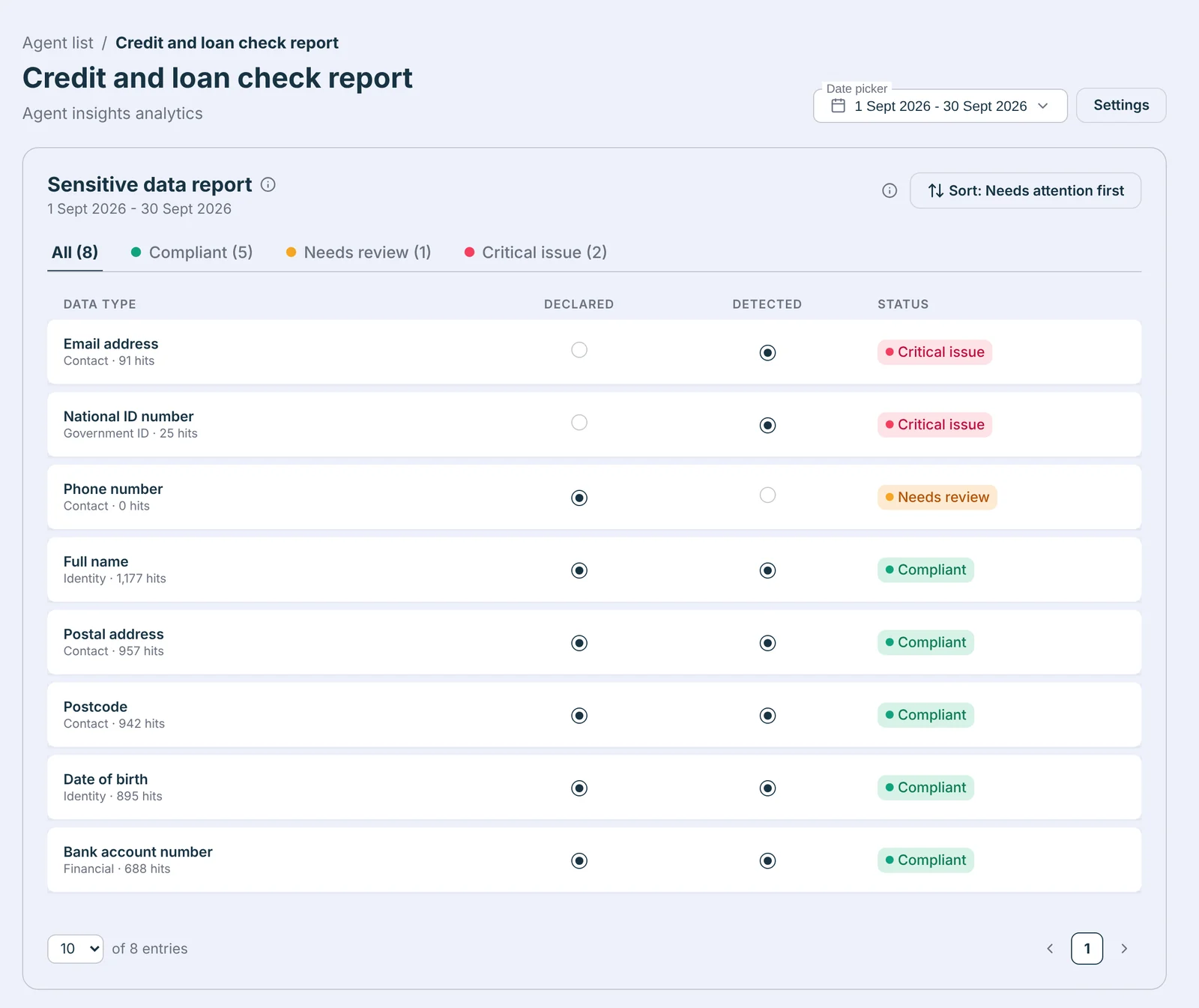Click Critical issue badge for Email address
This screenshot has width=1199, height=1008.
[x=934, y=352]
